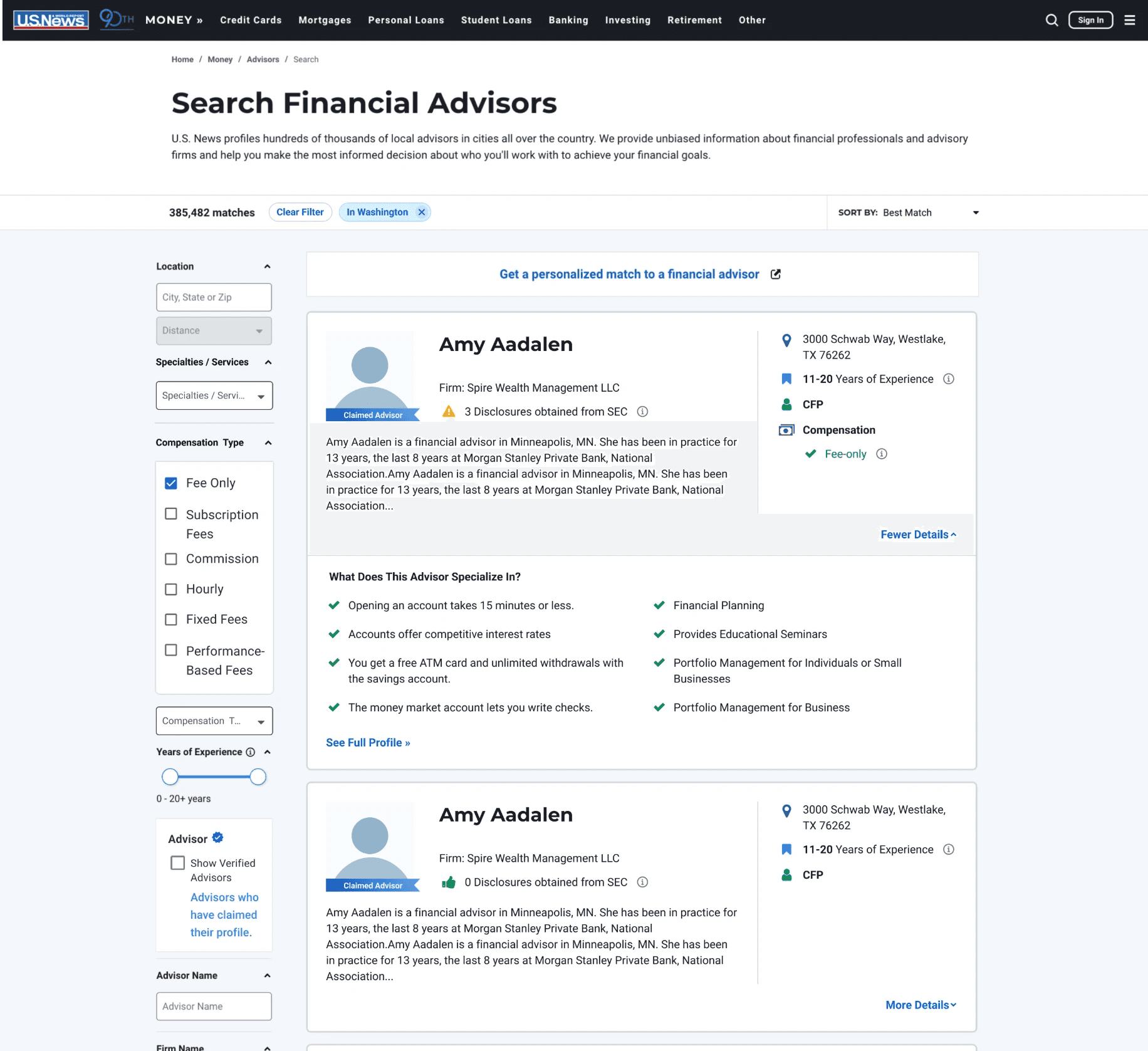The image size is (1148, 1051).
Task: Open the Personal Loans menu
Action: pos(406,20)
